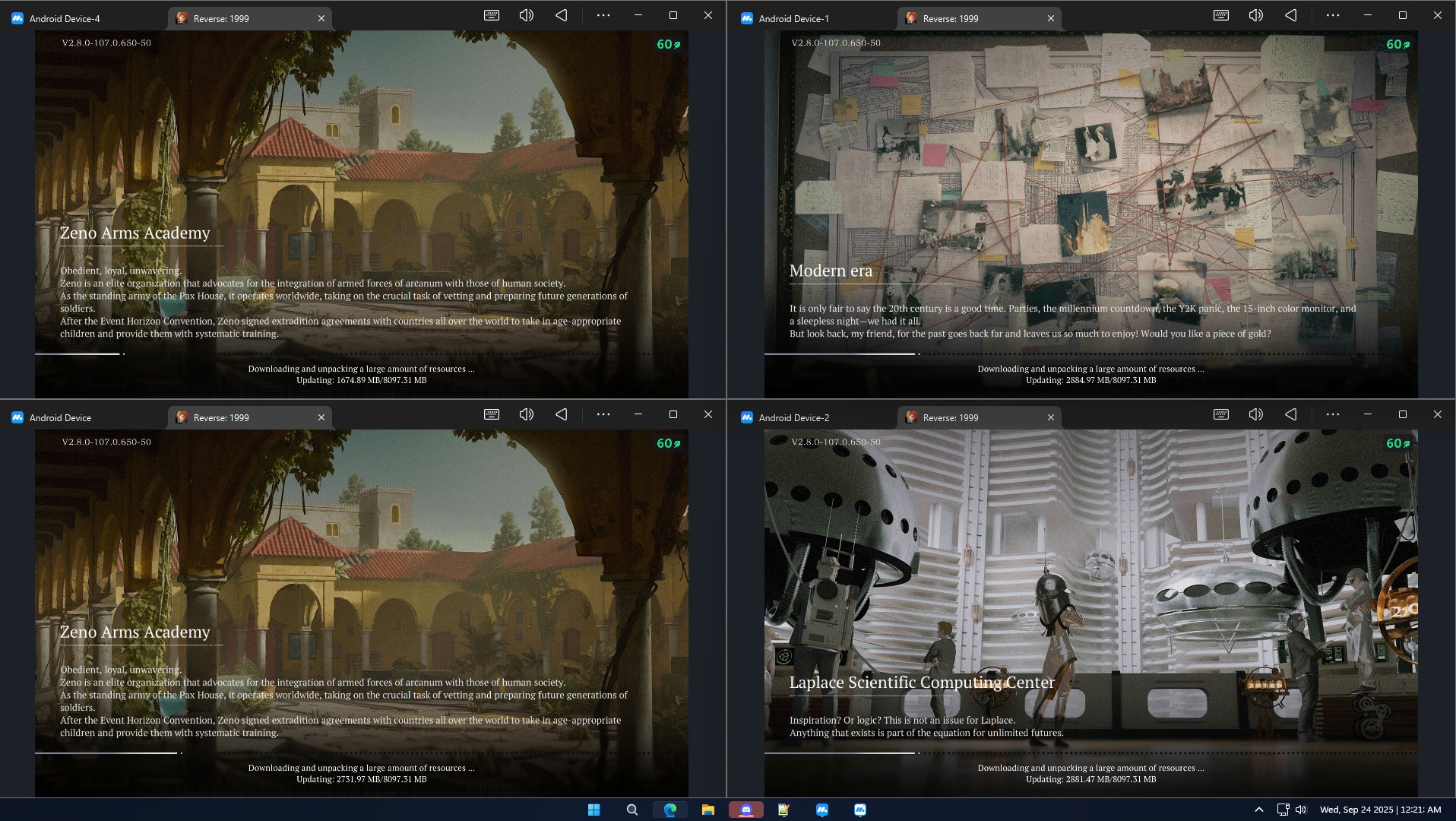This screenshot has height=821, width=1456.
Task: Open keyboard mapping in Android Device-2 window
Action: pos(1221,414)
